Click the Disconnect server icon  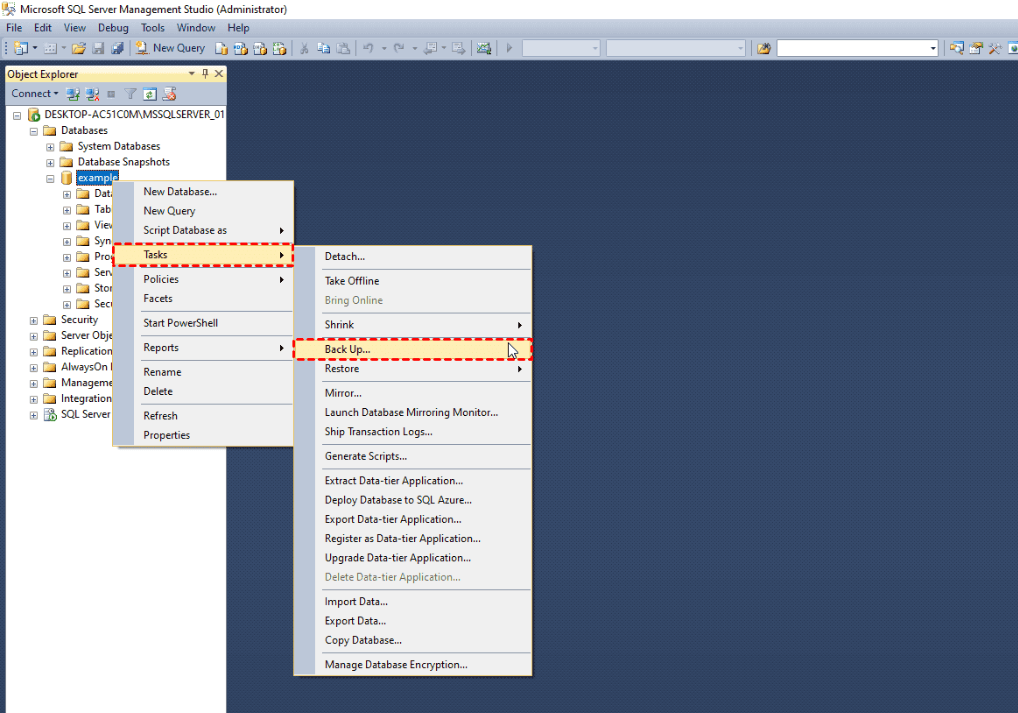tap(92, 94)
